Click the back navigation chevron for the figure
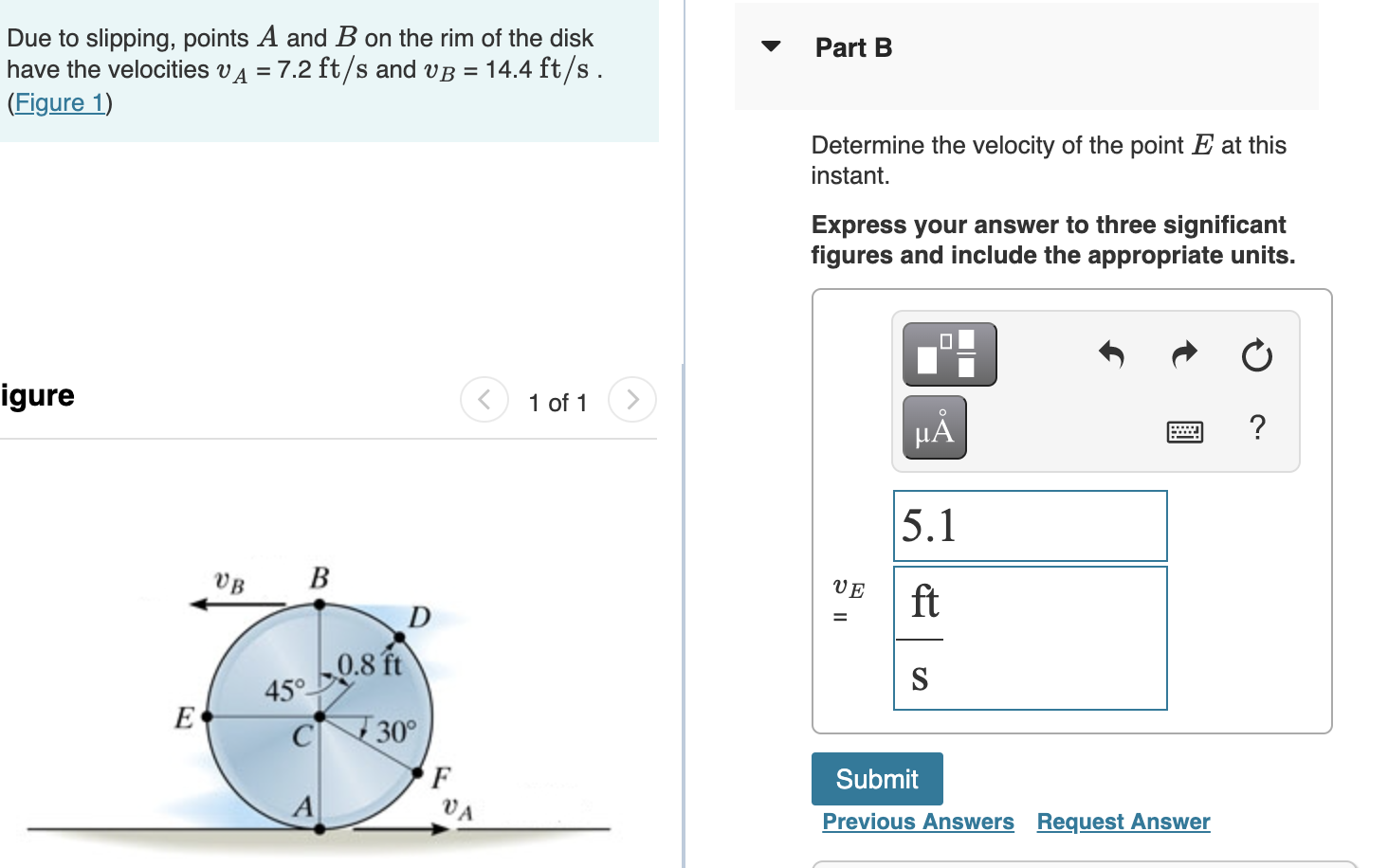Image resolution: width=1388 pixels, height=868 pixels. (484, 400)
